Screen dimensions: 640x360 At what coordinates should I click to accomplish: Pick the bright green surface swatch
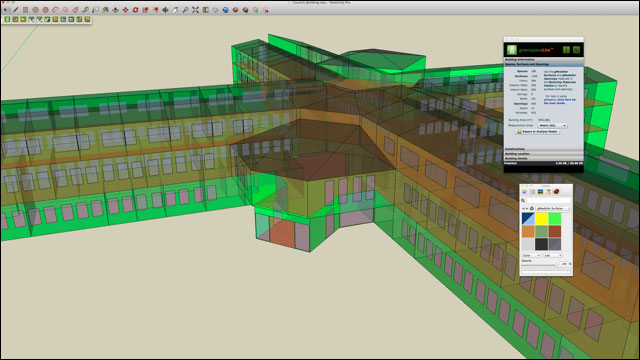click(555, 219)
